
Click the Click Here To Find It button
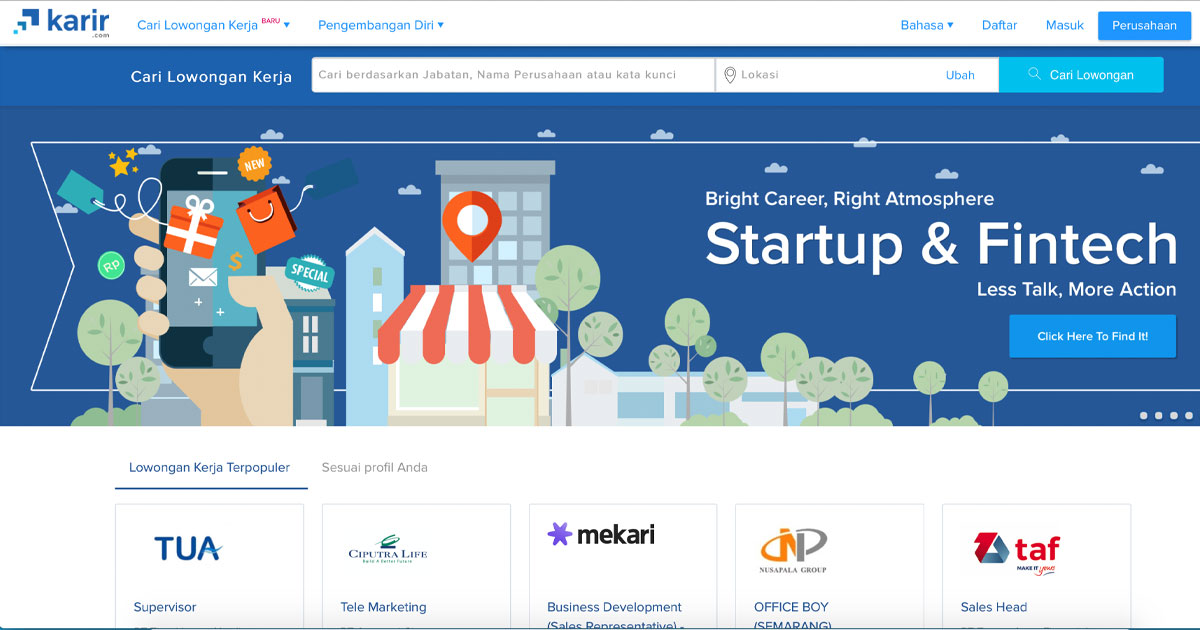coord(1092,336)
